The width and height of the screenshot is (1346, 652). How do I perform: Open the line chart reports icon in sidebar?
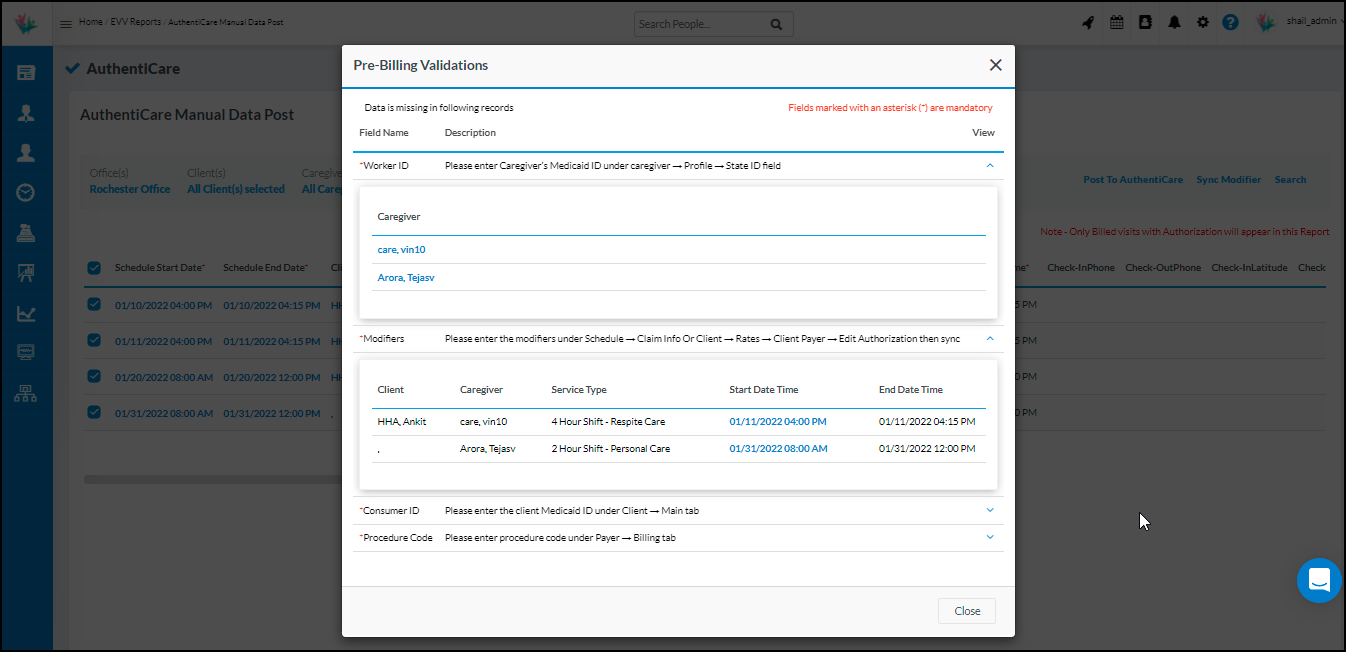tap(26, 313)
